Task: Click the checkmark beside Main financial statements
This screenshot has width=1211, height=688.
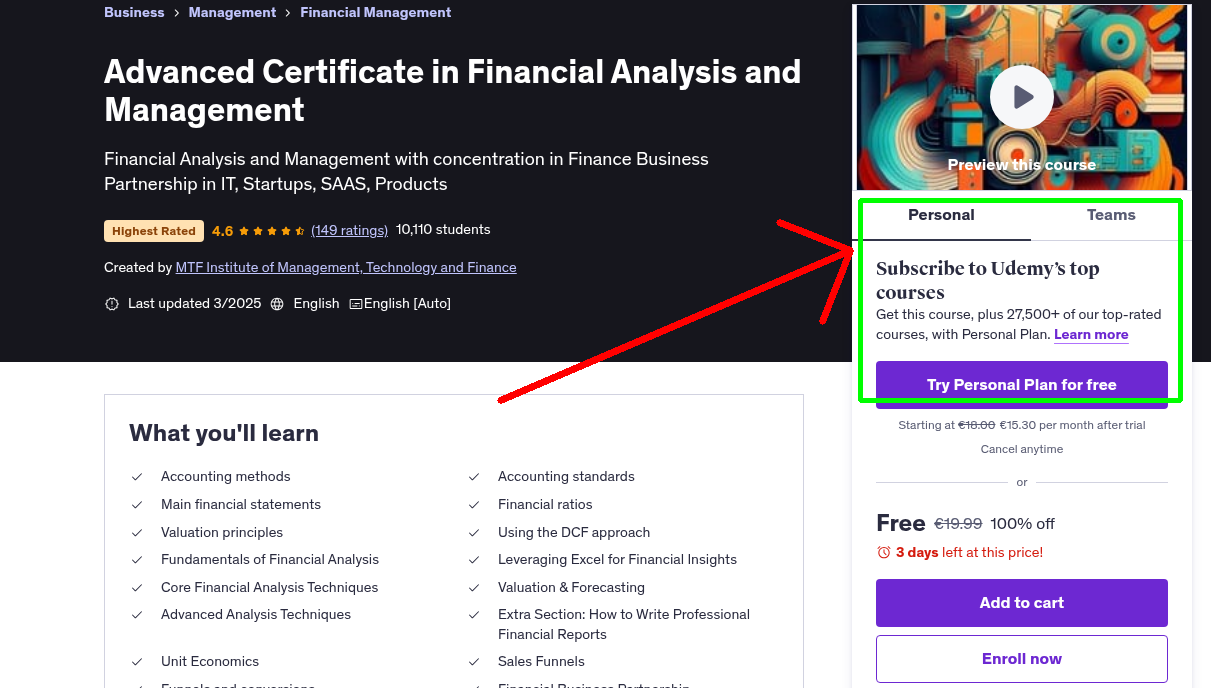Action: pyautogui.click(x=137, y=505)
